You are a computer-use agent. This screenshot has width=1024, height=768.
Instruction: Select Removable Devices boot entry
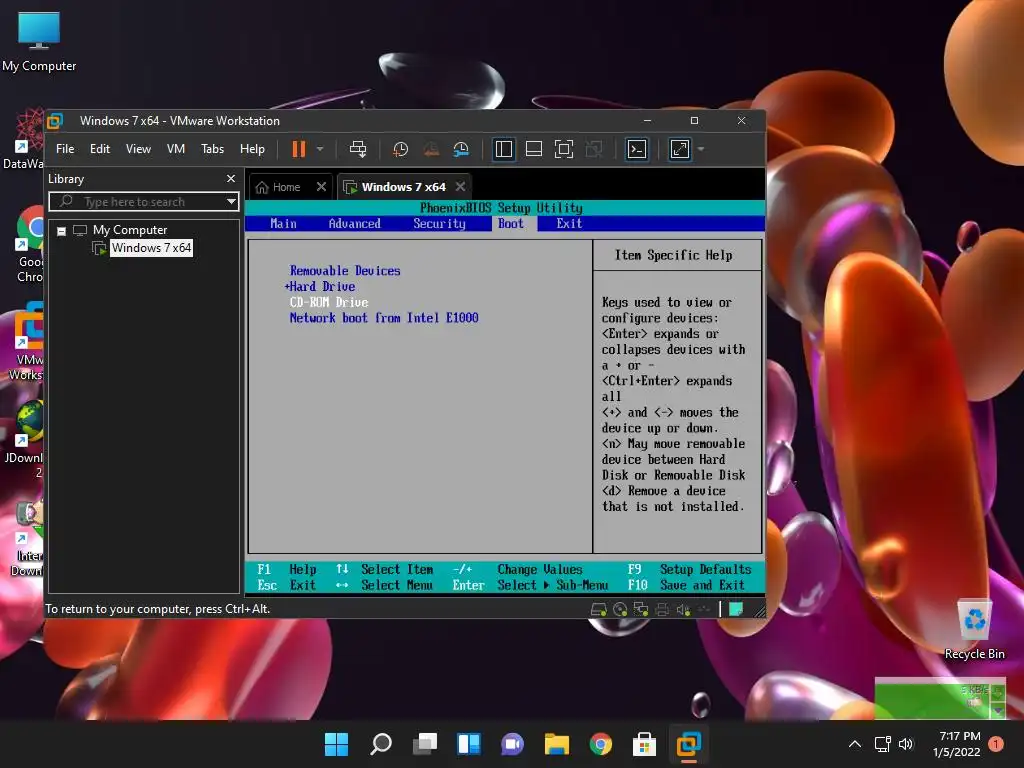[345, 270]
